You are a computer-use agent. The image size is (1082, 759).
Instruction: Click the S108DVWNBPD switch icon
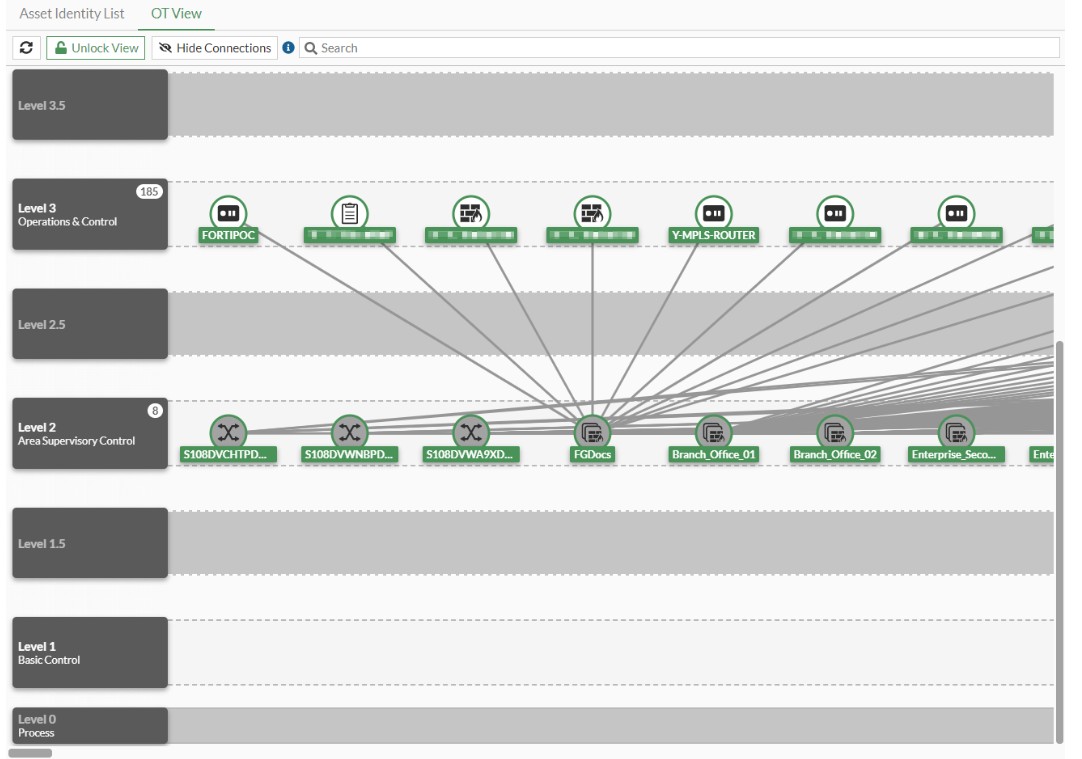(349, 432)
